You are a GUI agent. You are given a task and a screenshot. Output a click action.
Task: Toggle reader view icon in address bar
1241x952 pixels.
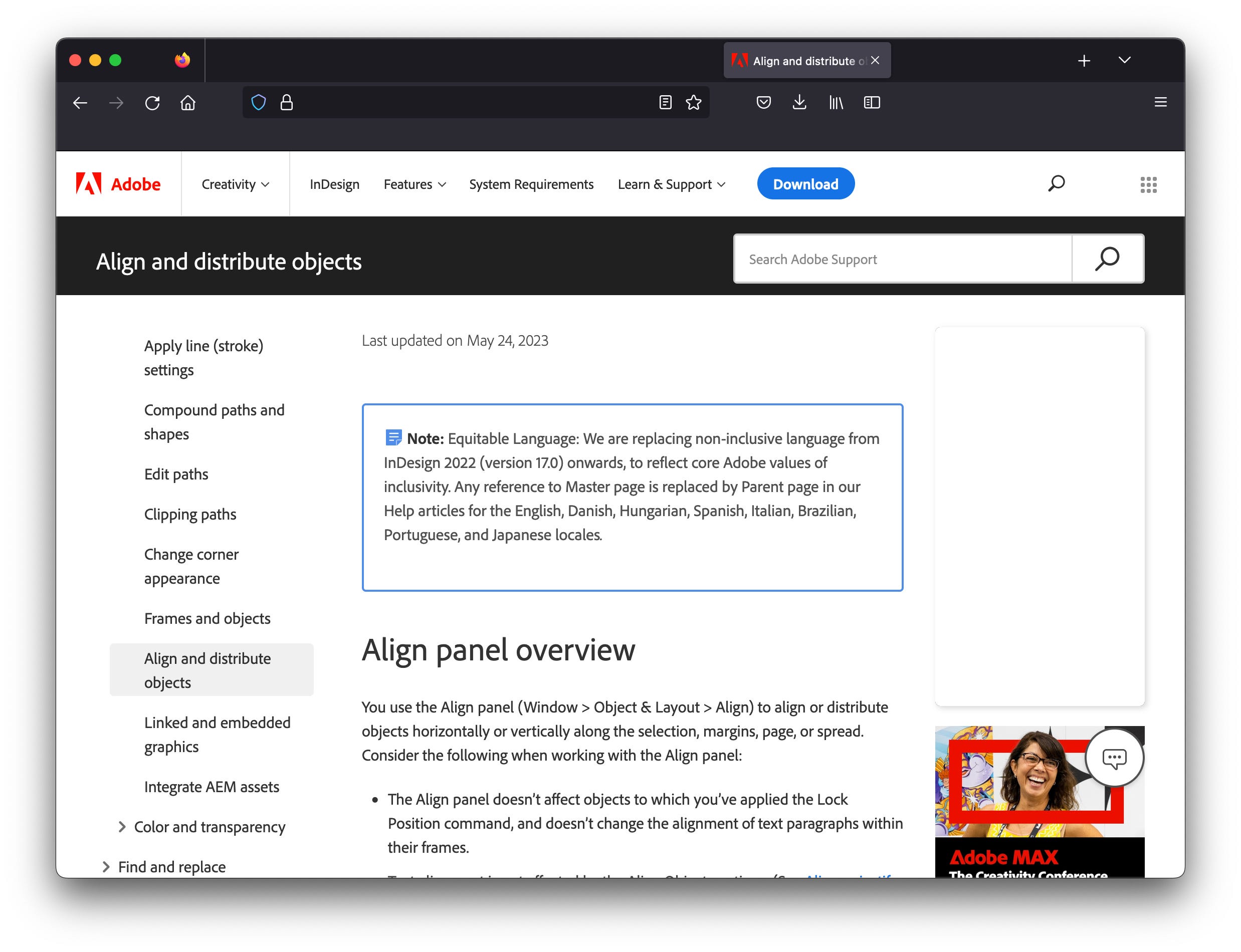[665, 103]
